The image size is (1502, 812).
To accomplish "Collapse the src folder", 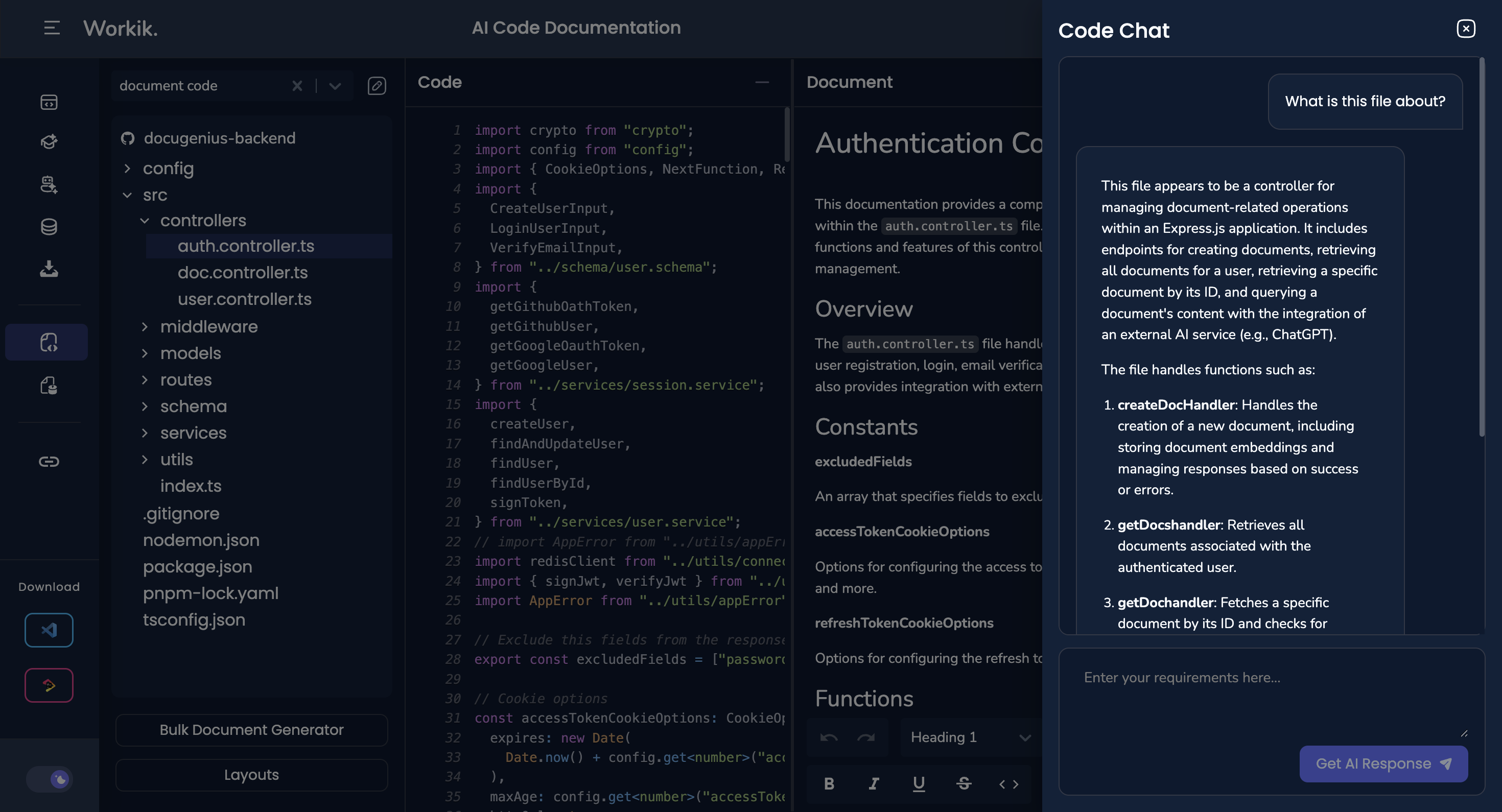I will point(127,195).
